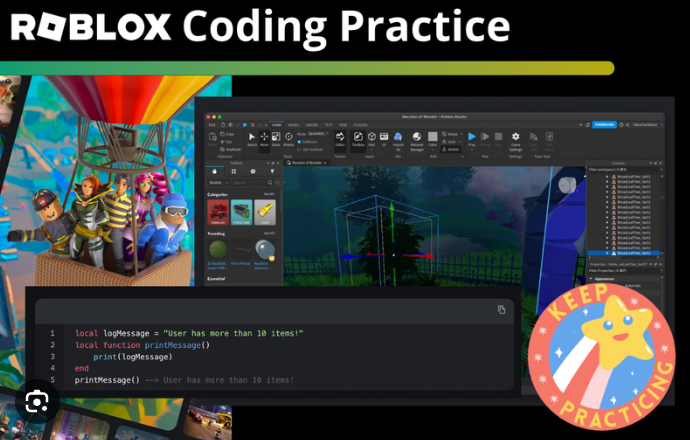Click the Resume test button
Viewport: 690px width, 440px height.
click(485, 139)
